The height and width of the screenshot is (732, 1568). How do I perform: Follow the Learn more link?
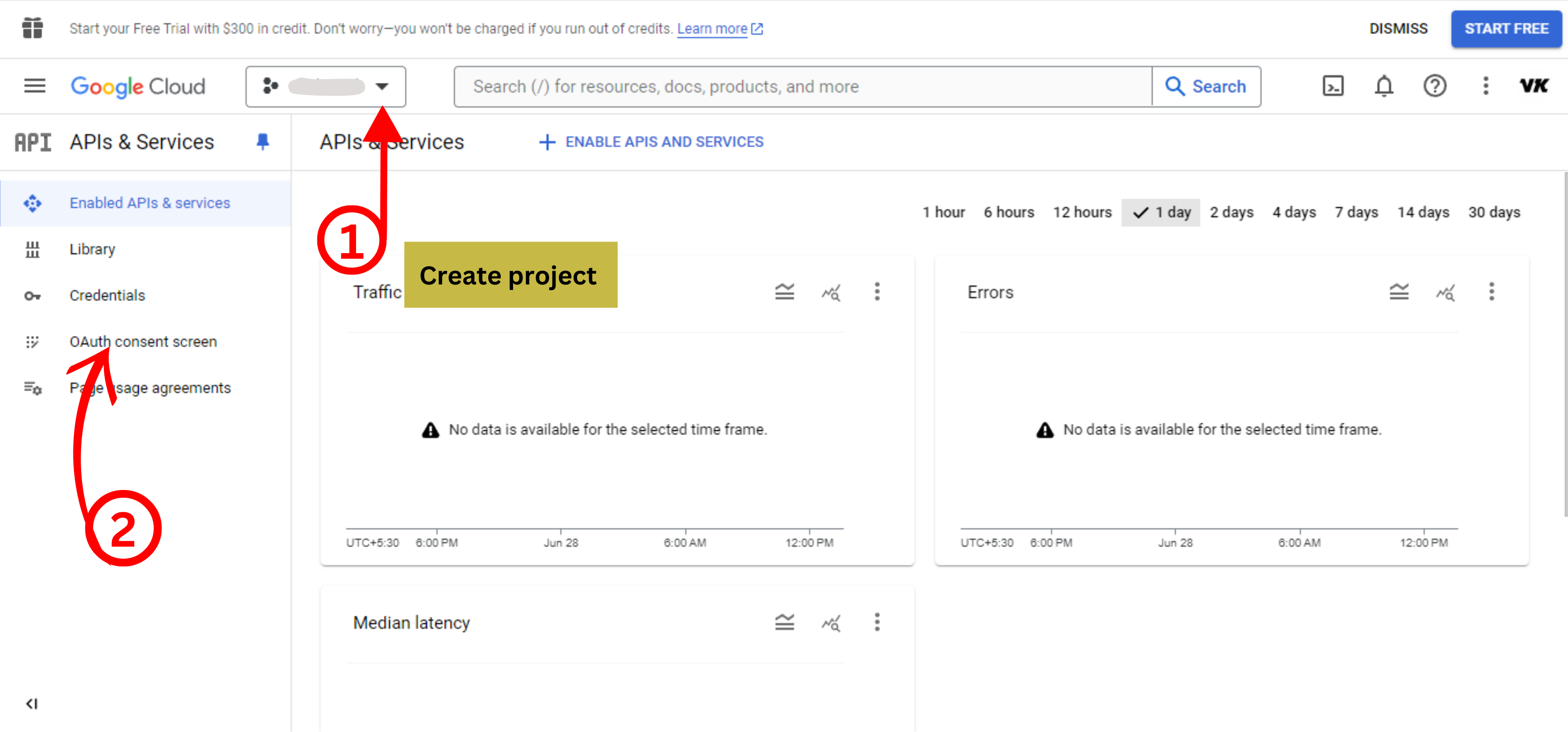[x=720, y=29]
